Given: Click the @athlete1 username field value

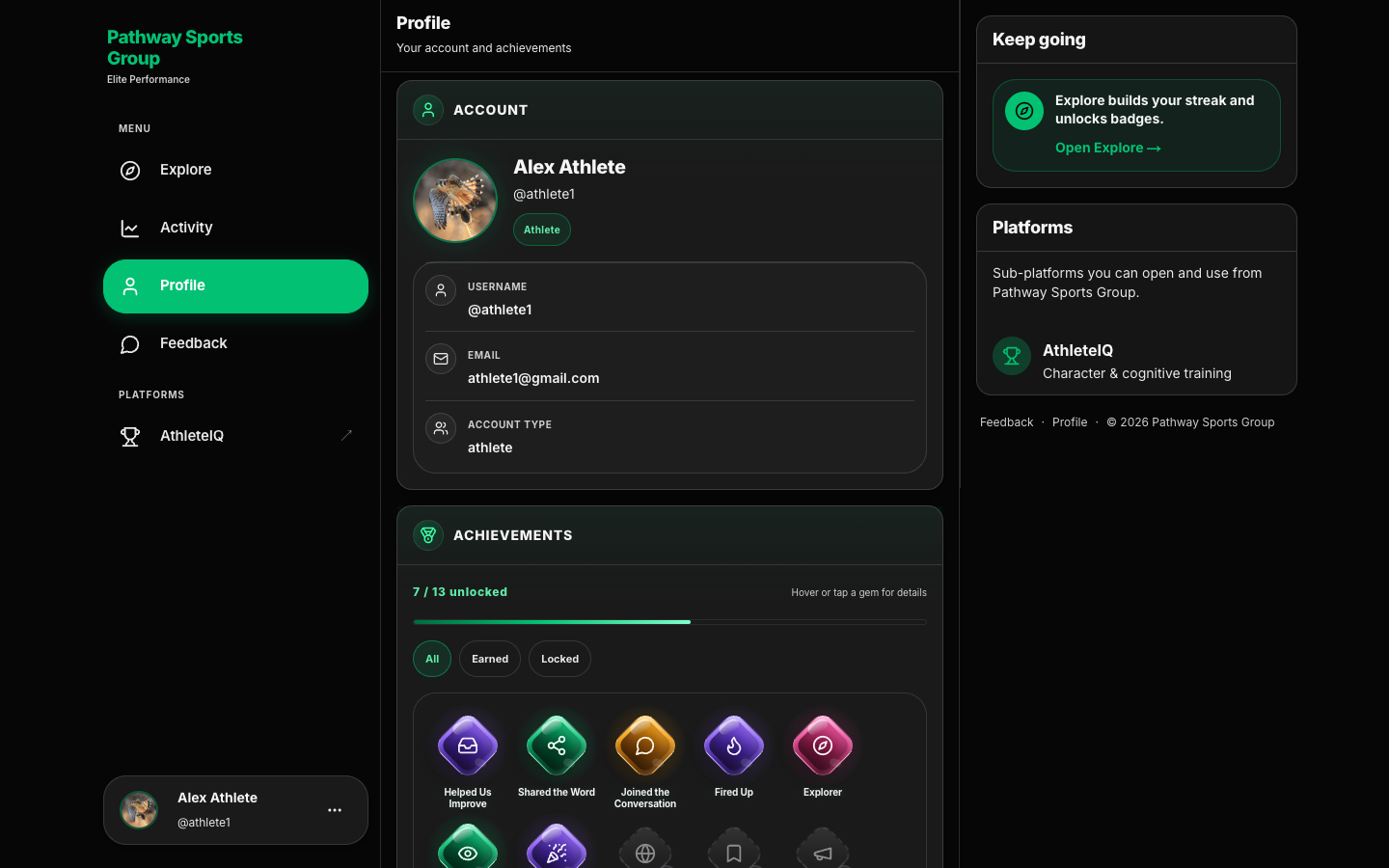Looking at the screenshot, I should click(500, 310).
